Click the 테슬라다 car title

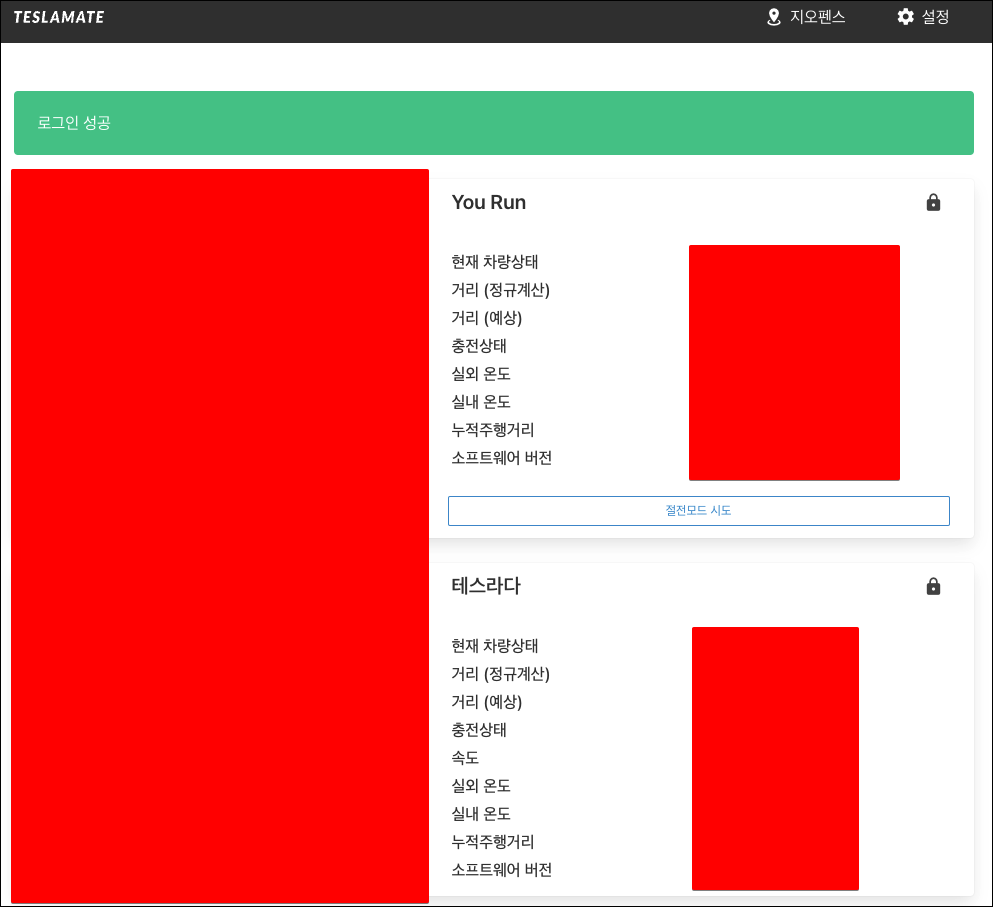(486, 586)
